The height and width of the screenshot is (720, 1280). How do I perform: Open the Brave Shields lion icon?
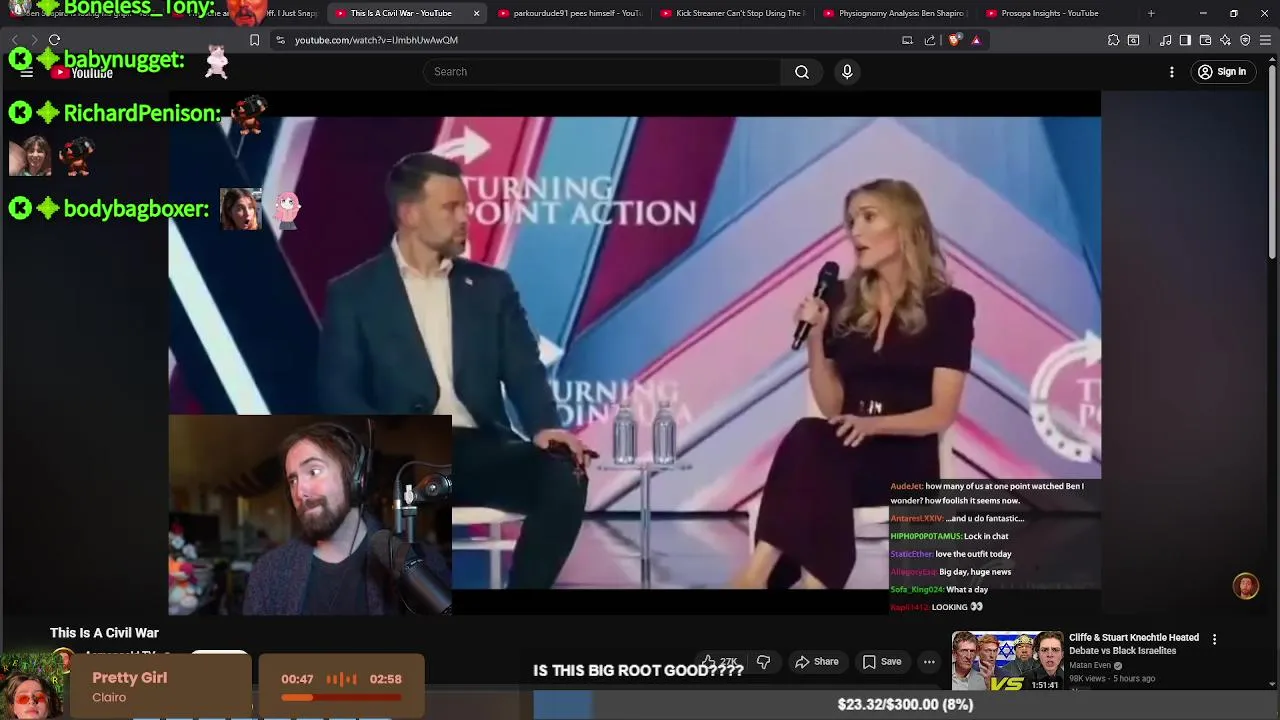point(954,40)
